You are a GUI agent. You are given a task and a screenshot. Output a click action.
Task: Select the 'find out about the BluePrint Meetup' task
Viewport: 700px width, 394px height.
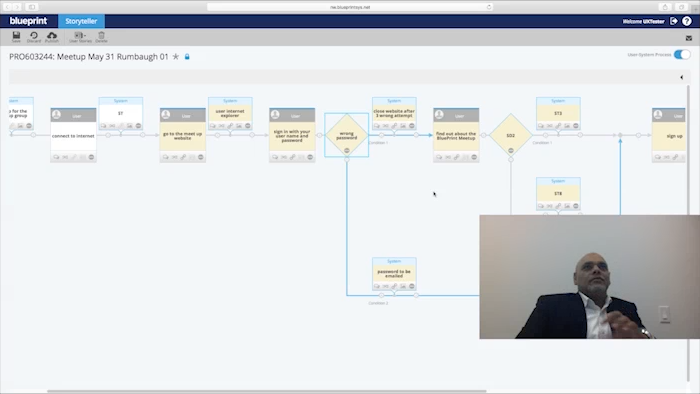click(456, 136)
